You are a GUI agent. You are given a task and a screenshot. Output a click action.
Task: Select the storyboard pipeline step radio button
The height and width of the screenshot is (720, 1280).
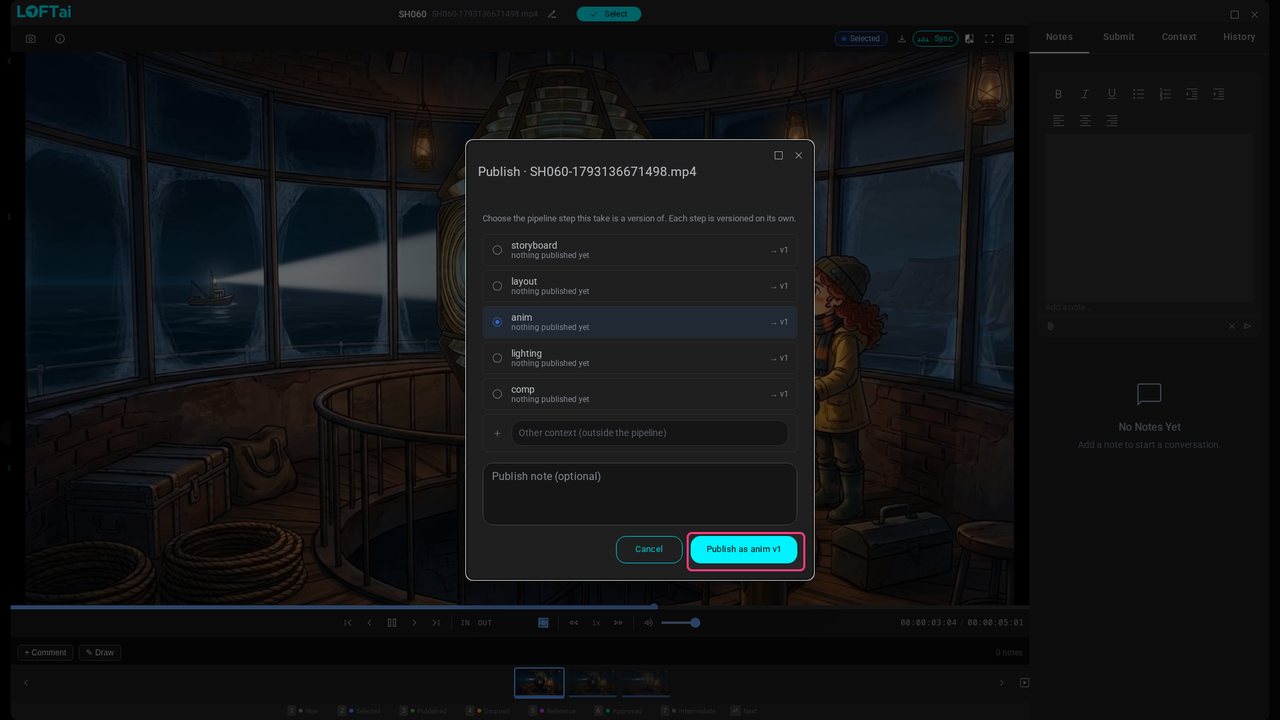coord(497,250)
